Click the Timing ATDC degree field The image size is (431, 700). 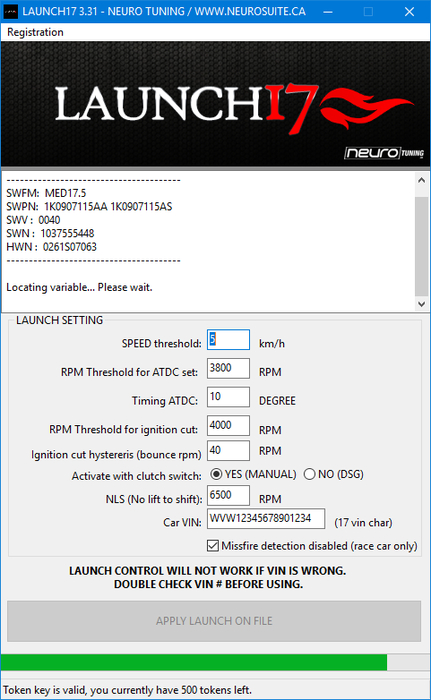tap(228, 397)
